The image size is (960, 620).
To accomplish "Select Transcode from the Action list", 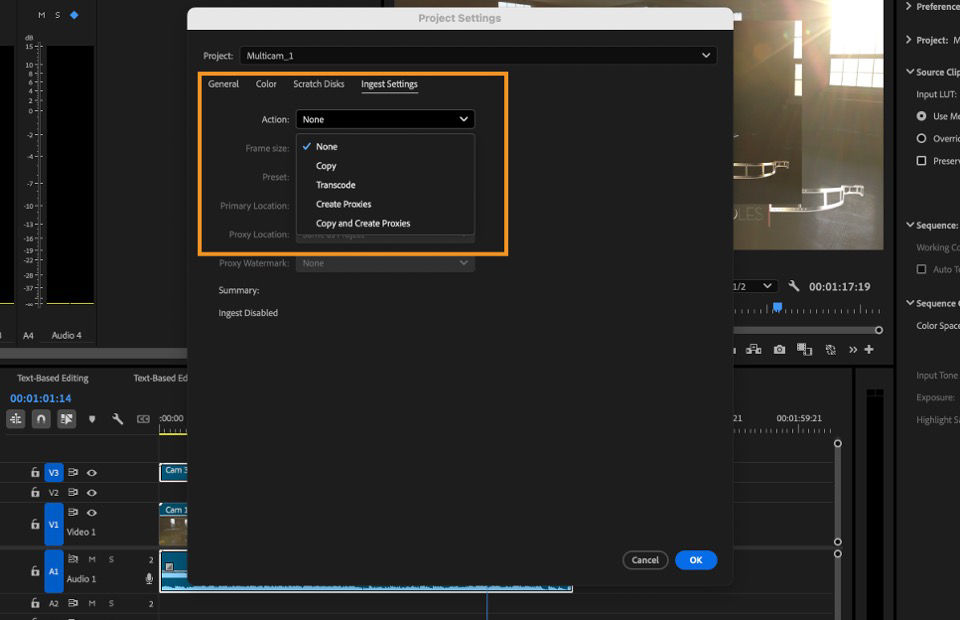I will [335, 185].
